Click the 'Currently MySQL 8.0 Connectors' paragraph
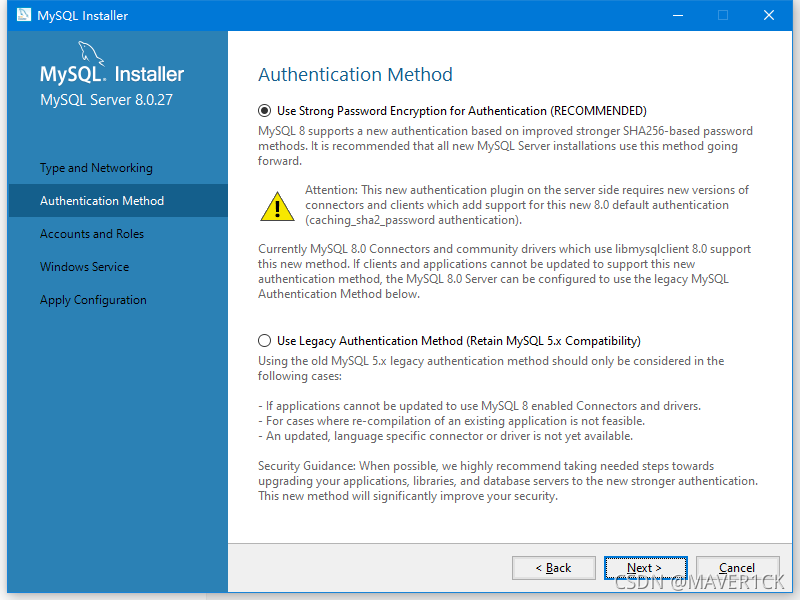 click(504, 271)
